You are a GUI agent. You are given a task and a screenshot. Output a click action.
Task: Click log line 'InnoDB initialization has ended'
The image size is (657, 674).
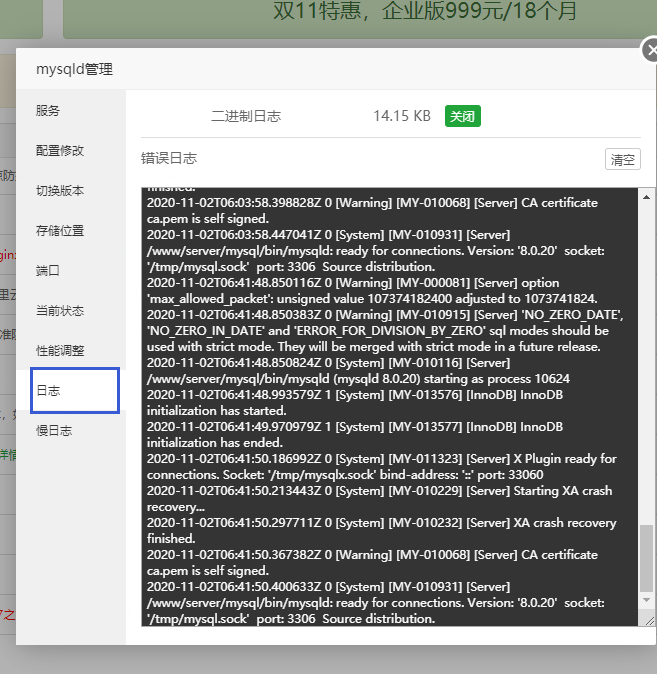tap(355, 435)
